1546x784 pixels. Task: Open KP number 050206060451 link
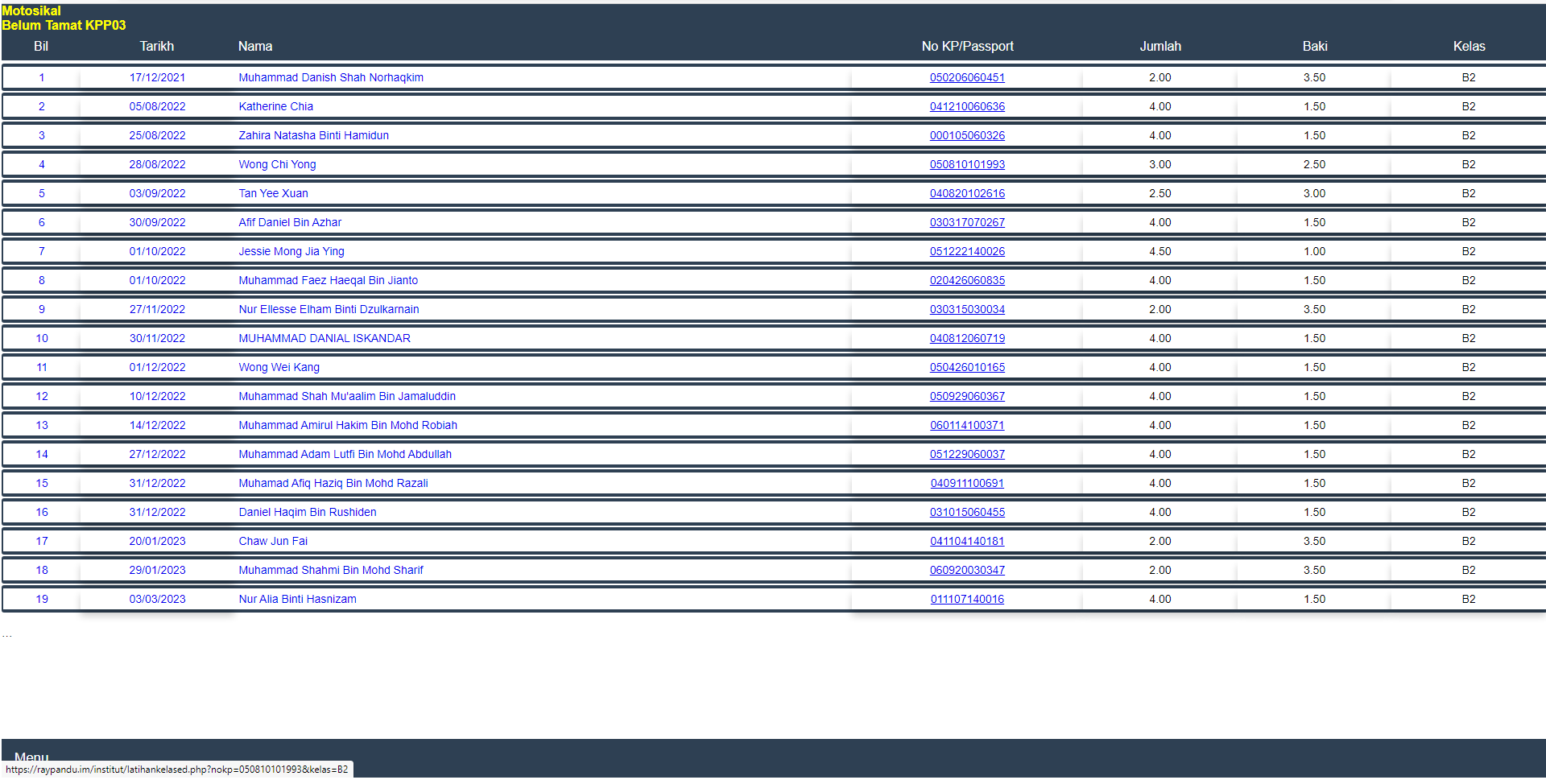(967, 78)
